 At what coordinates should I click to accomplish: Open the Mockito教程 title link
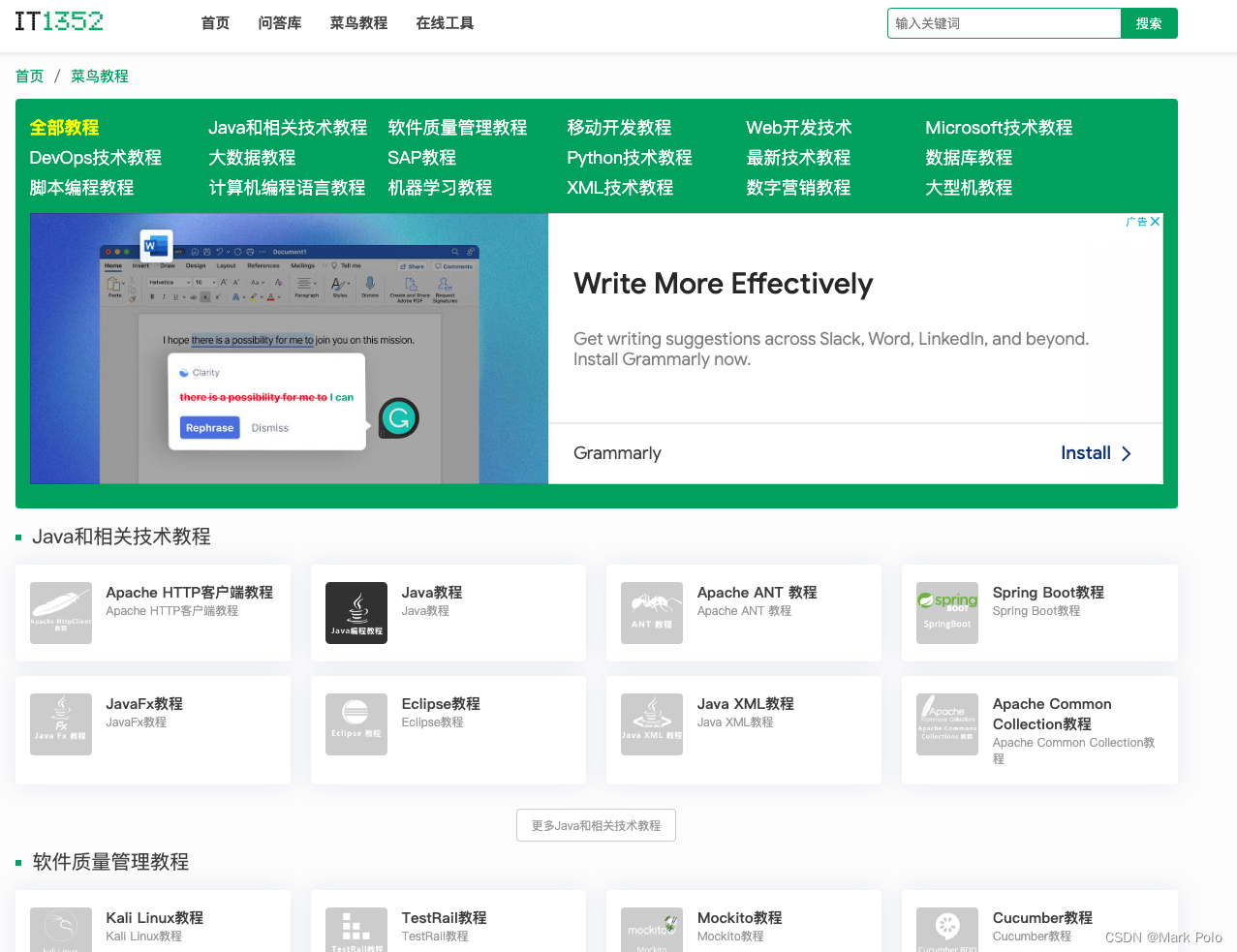click(x=740, y=918)
